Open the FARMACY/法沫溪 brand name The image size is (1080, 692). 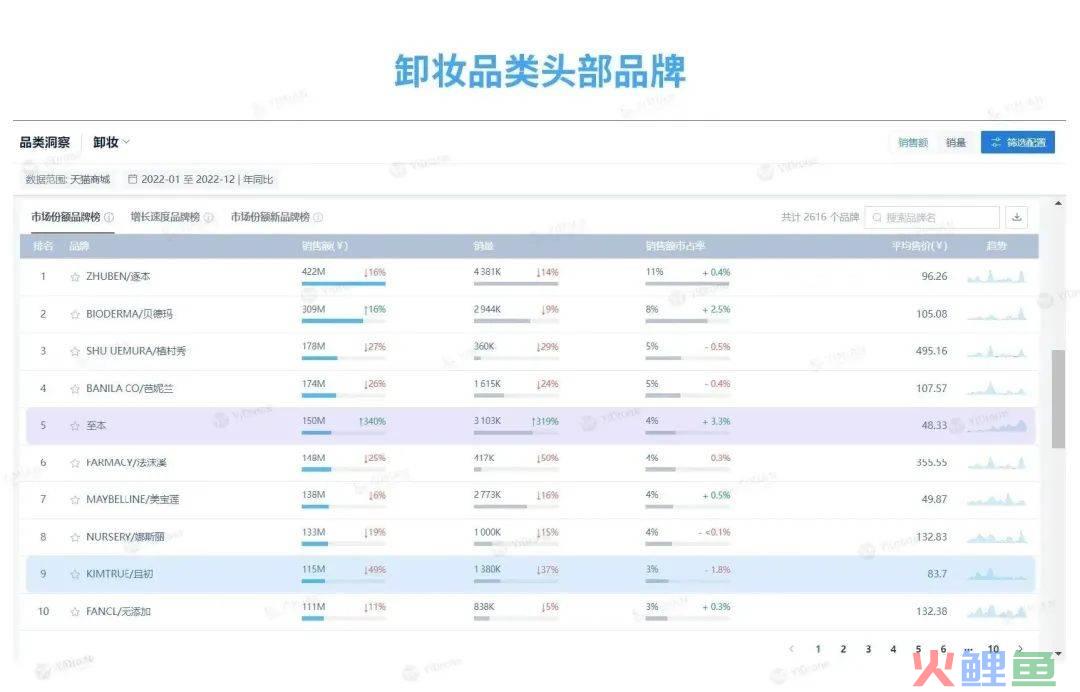pos(126,463)
